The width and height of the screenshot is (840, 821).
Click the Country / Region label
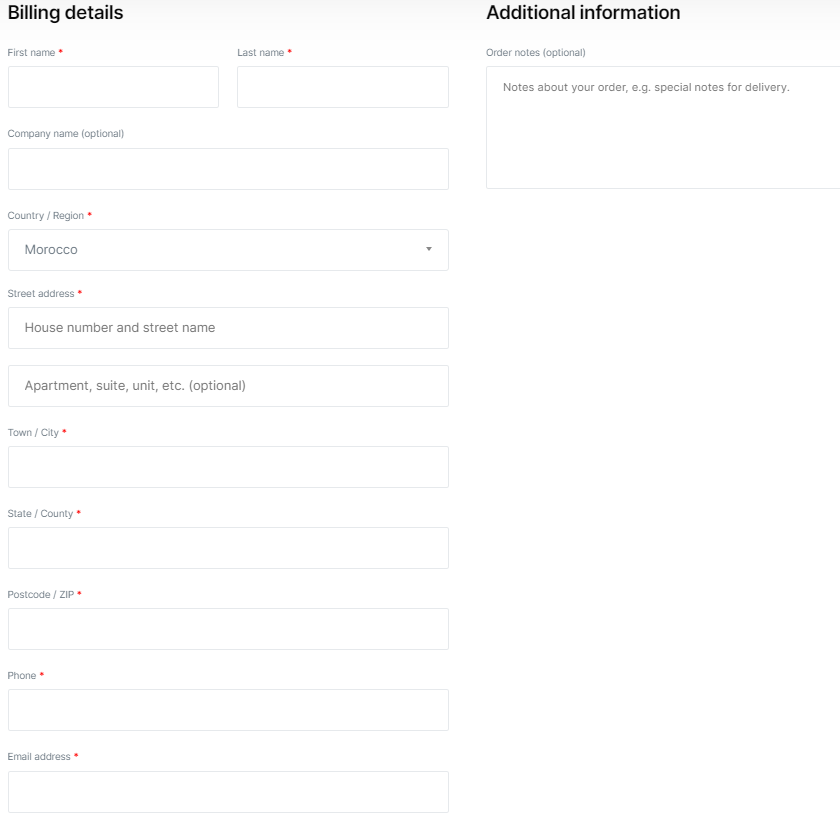46,216
